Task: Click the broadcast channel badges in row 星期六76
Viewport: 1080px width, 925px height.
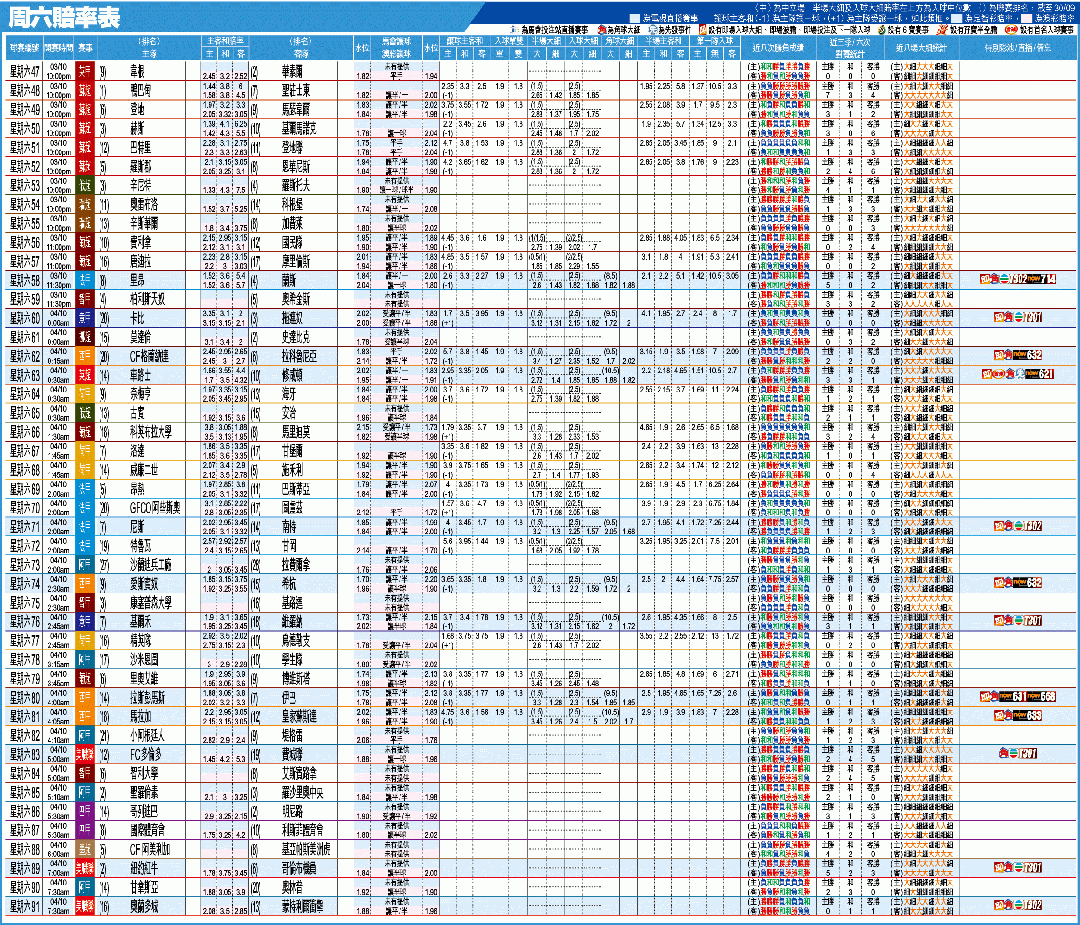Action: (x=1018, y=621)
